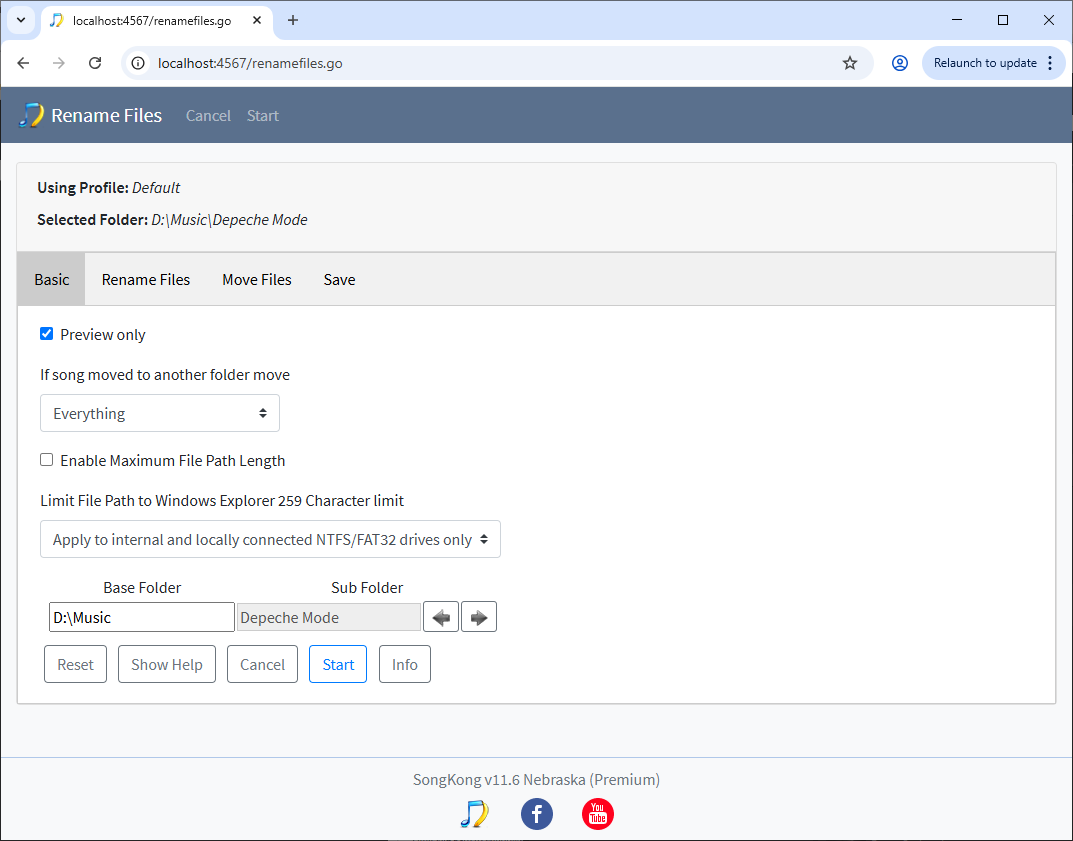Click the right arrow folder button
Viewport: 1073px width, 841px height.
point(479,617)
